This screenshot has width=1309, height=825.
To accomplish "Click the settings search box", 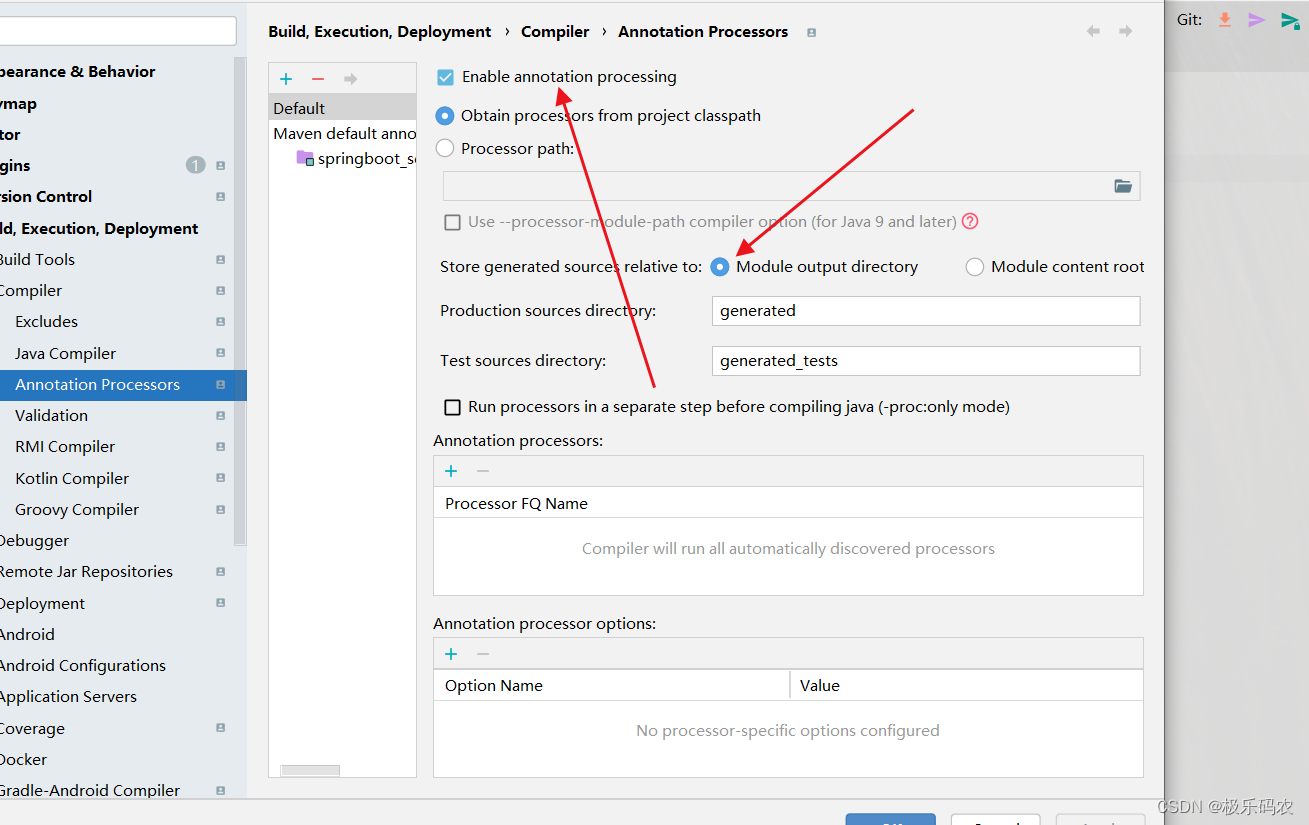I will pyautogui.click(x=118, y=31).
